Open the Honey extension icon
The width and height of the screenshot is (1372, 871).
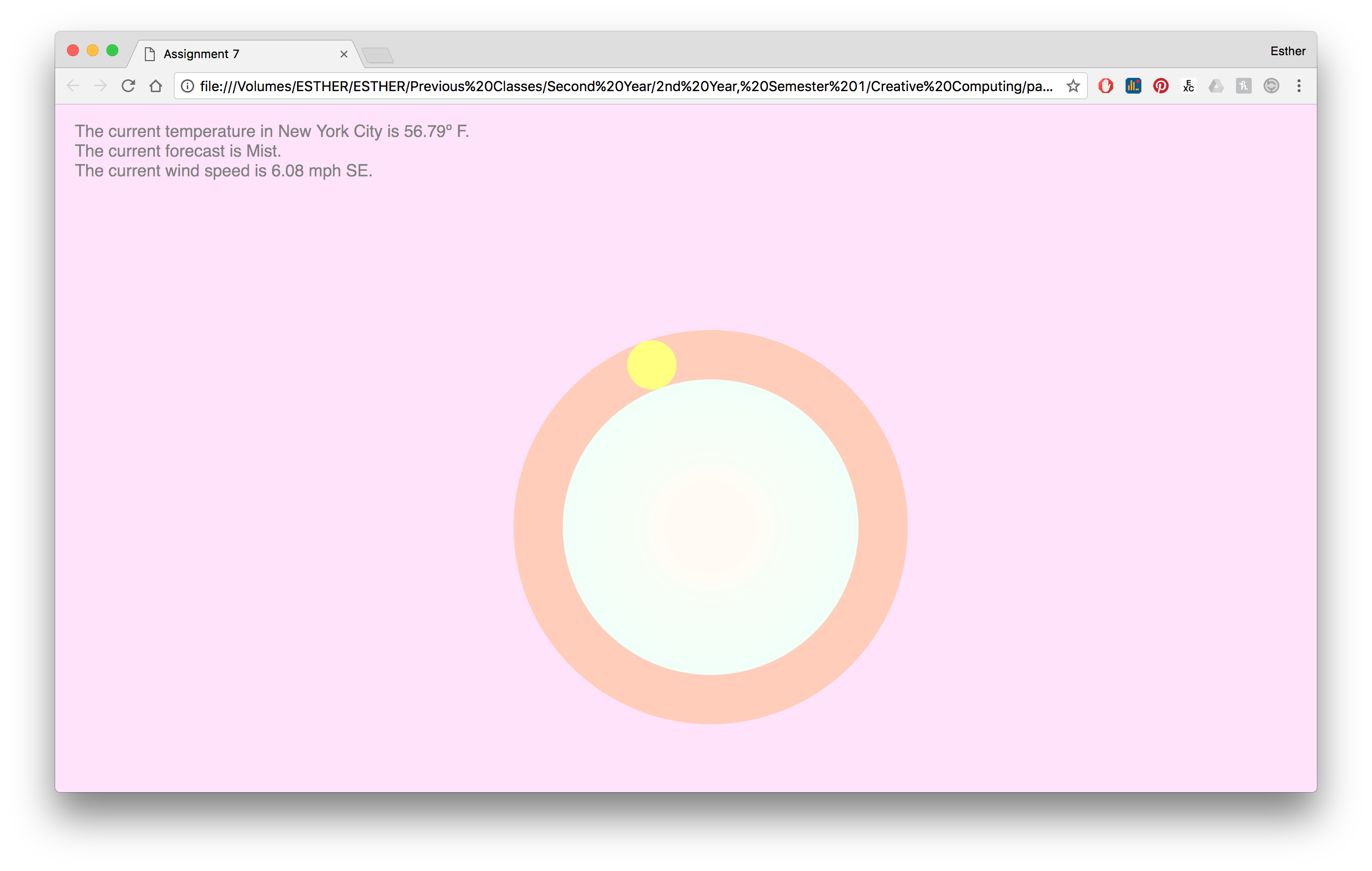(x=1243, y=86)
